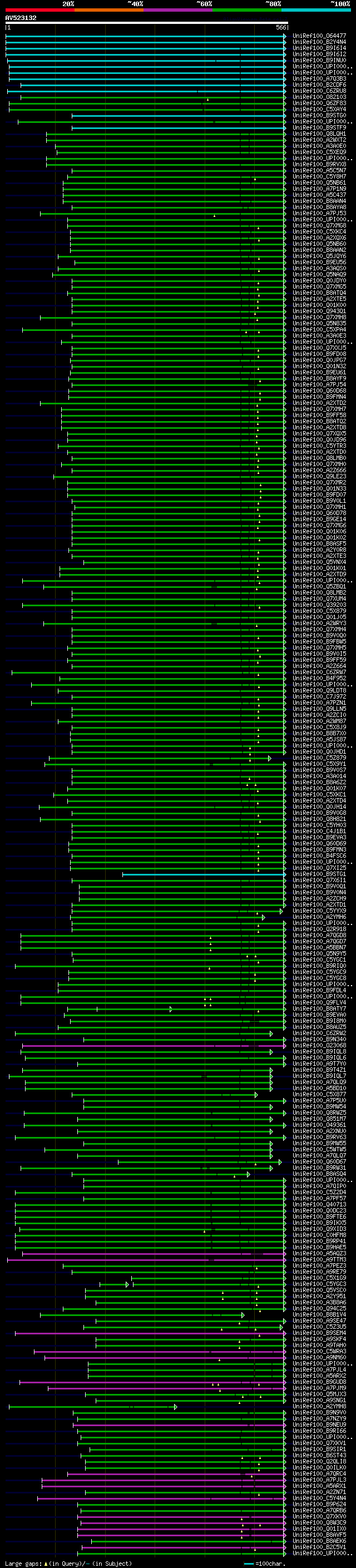The width and height of the screenshot is (356, 1568).
Task: Select the UniRef100_A3A0E0 label
Action: [x=319, y=146]
